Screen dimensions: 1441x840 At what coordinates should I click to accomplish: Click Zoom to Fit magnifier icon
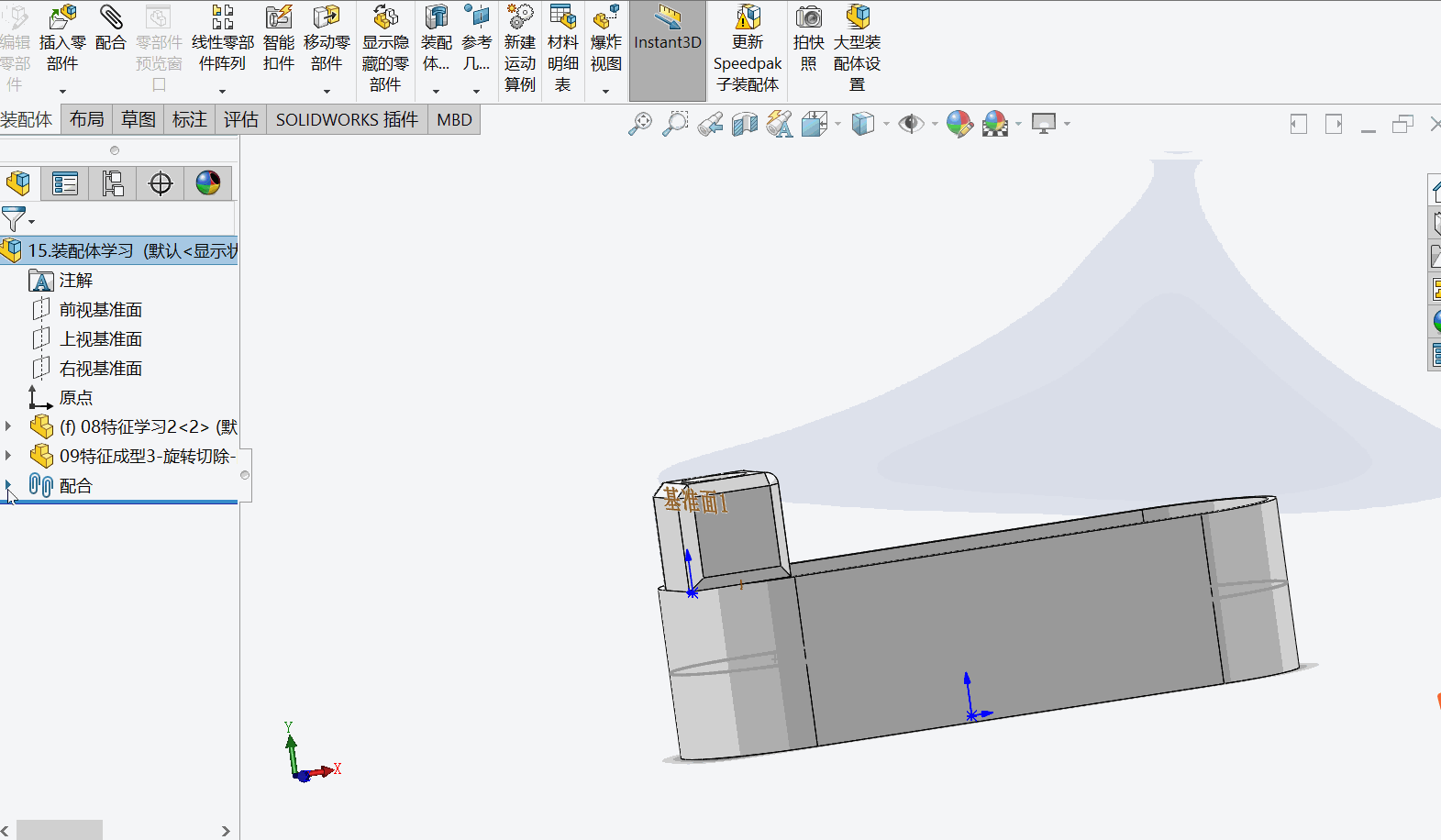pyautogui.click(x=640, y=123)
